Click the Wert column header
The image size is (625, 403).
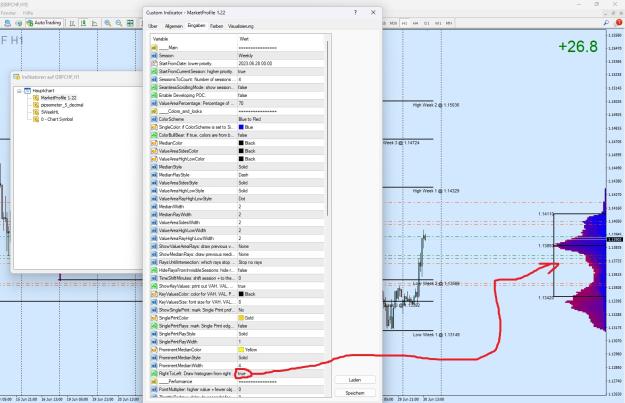click(x=281, y=39)
